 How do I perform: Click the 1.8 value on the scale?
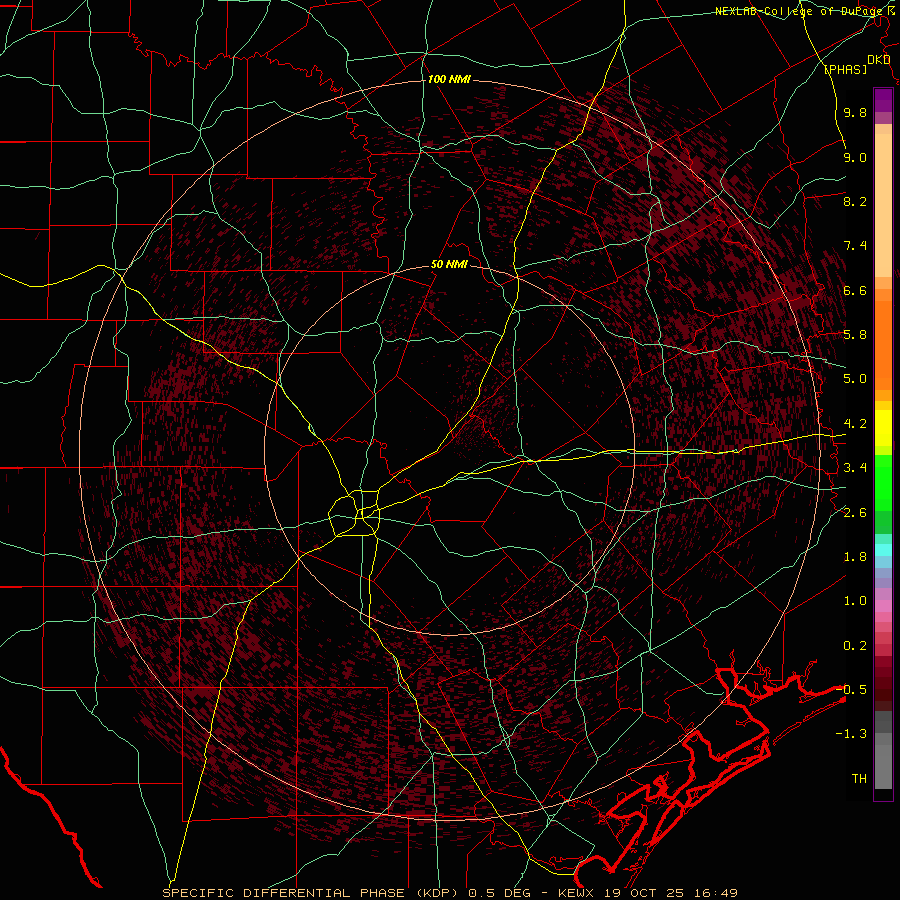[x=855, y=557]
